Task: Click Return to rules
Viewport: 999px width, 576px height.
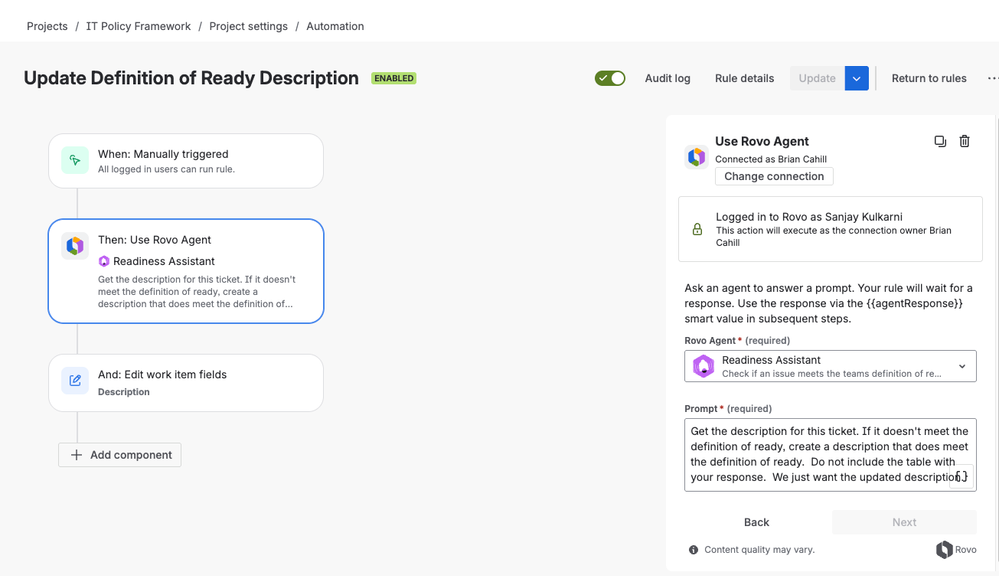Action: pos(929,78)
